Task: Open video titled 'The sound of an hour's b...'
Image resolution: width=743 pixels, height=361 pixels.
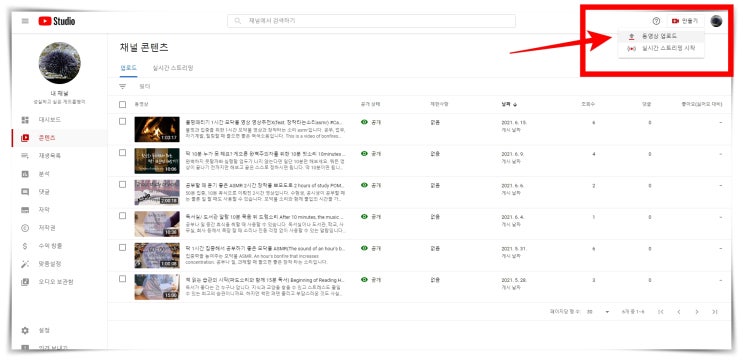Action: [265, 248]
